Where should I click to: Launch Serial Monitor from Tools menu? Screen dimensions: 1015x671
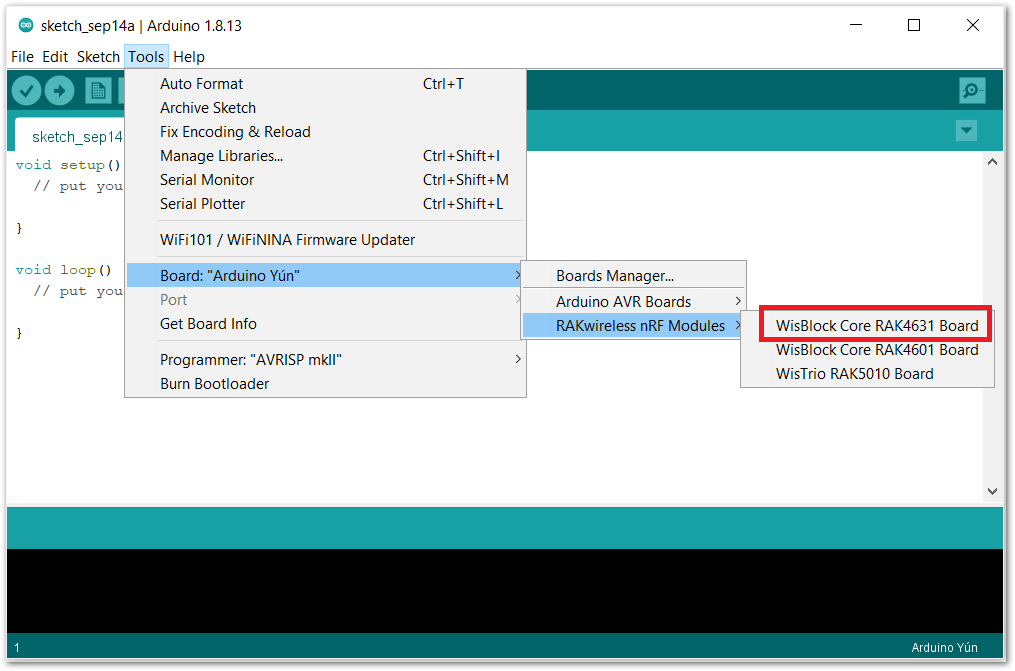coord(325,180)
